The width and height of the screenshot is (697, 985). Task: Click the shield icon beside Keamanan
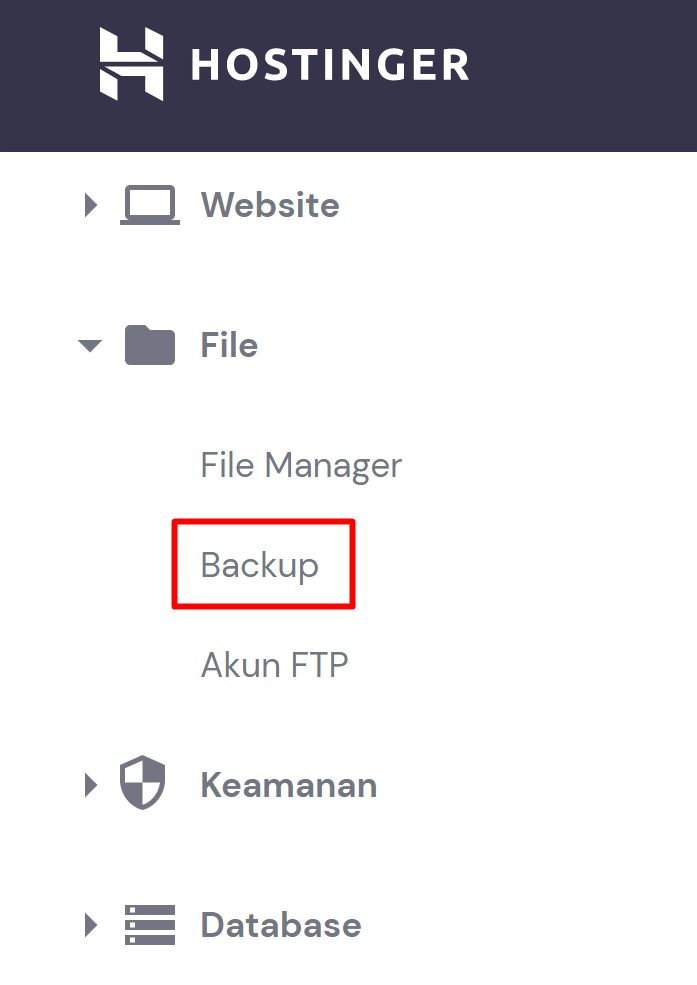click(142, 784)
